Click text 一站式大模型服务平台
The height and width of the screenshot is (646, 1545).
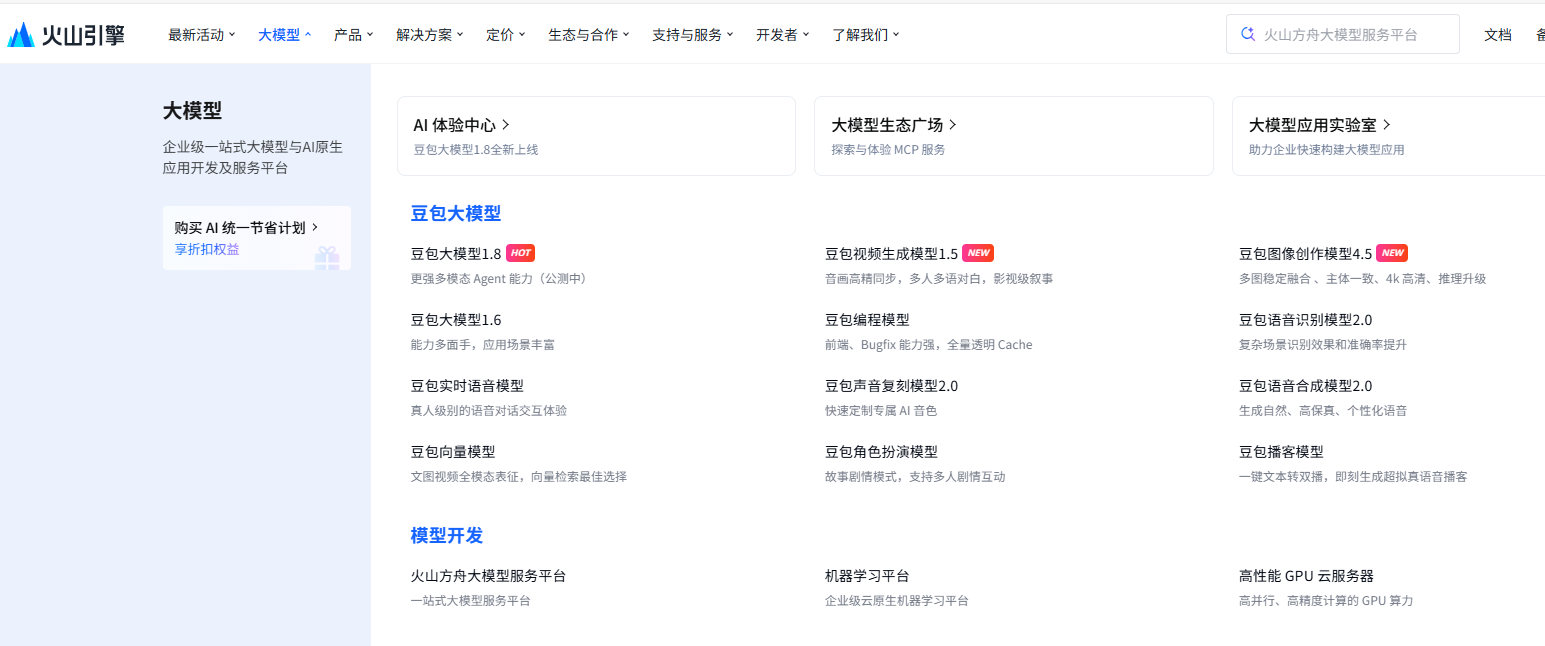click(x=470, y=601)
